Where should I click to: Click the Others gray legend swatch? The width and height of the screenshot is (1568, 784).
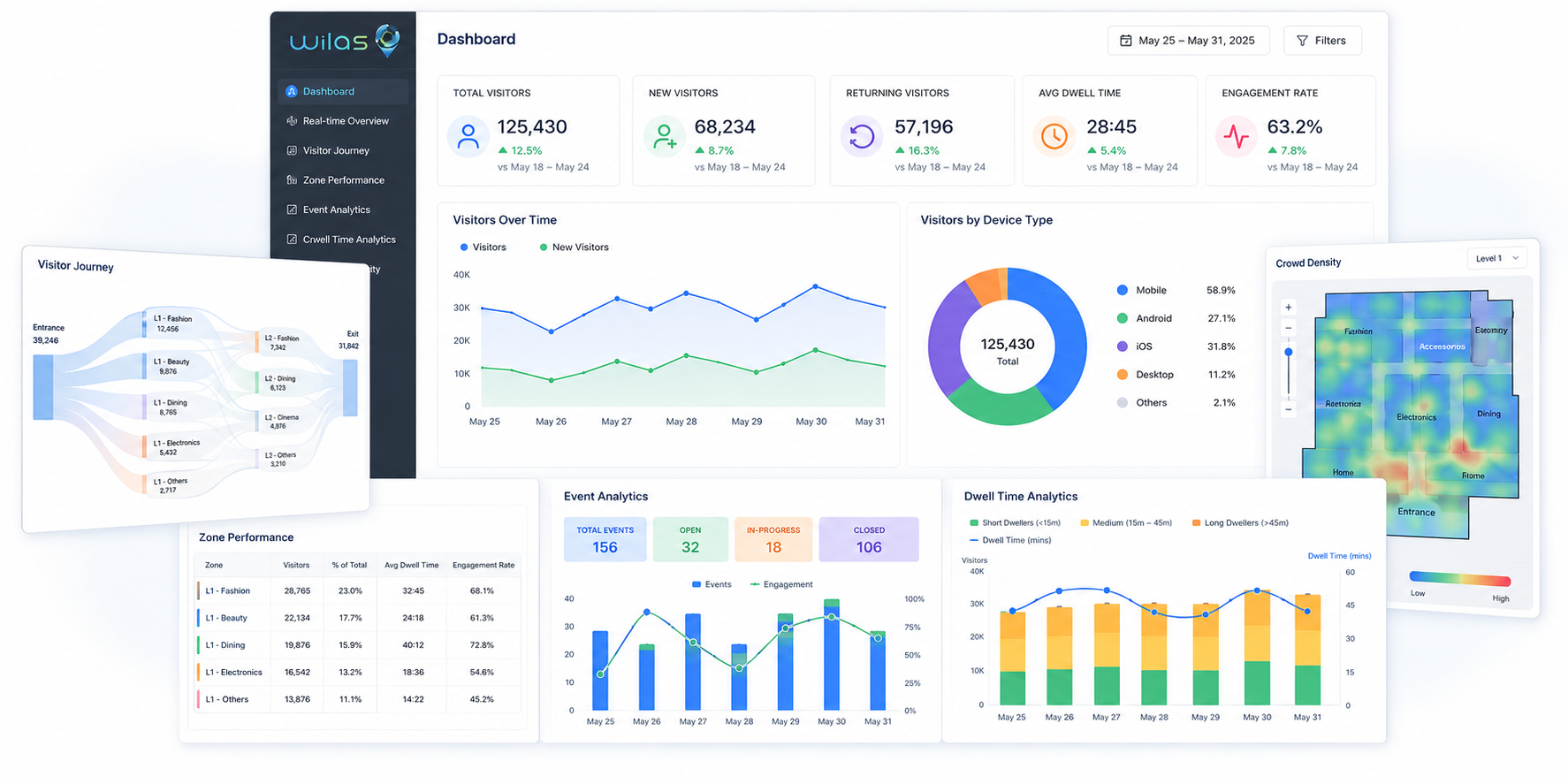(x=1123, y=403)
